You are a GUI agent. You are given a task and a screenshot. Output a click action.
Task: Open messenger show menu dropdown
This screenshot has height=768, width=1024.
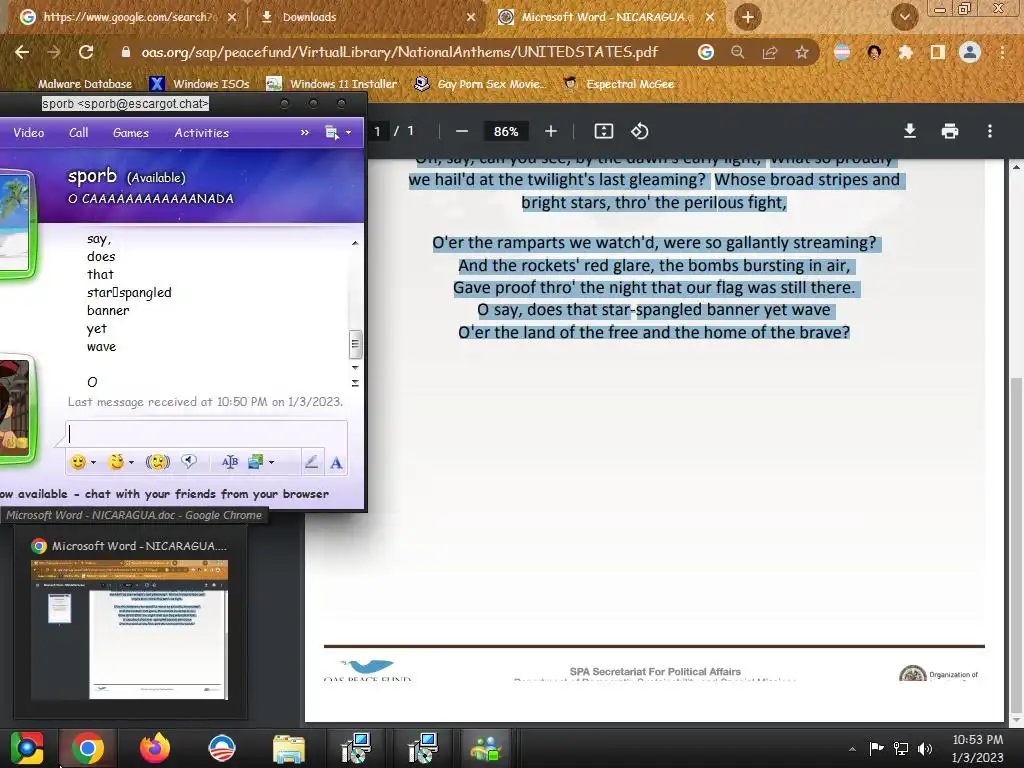(338, 133)
